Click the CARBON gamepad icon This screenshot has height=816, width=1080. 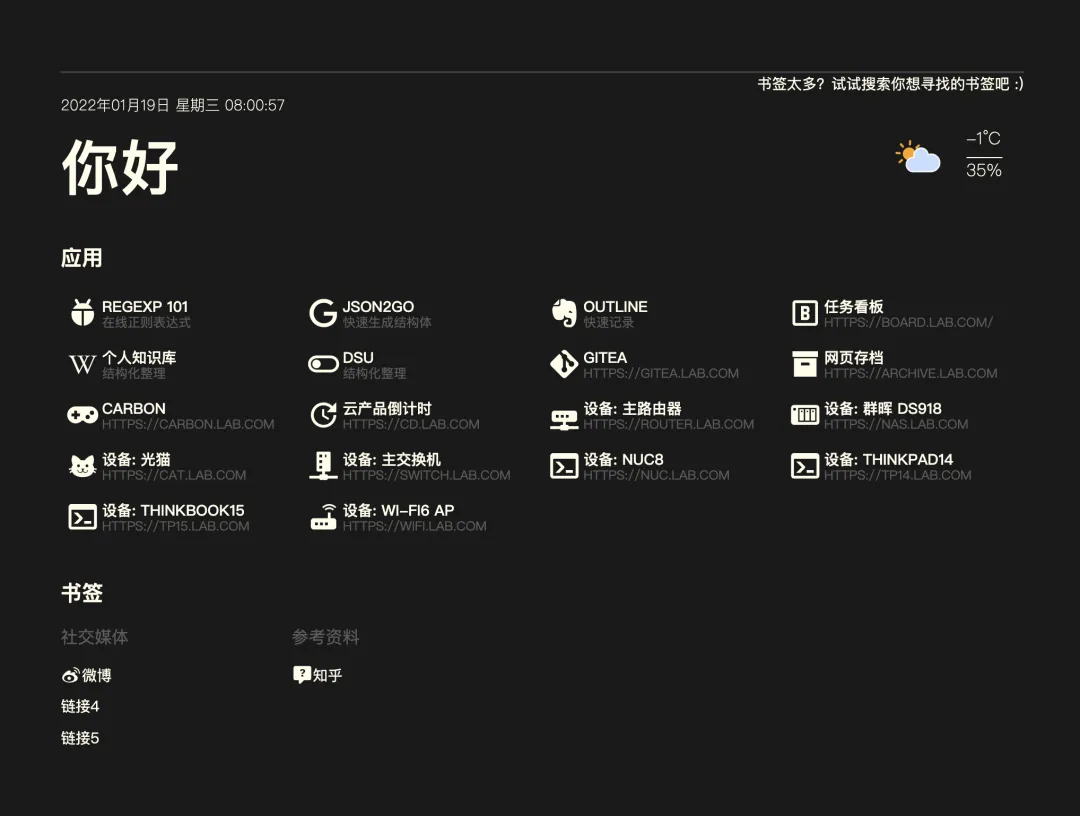click(x=82, y=415)
